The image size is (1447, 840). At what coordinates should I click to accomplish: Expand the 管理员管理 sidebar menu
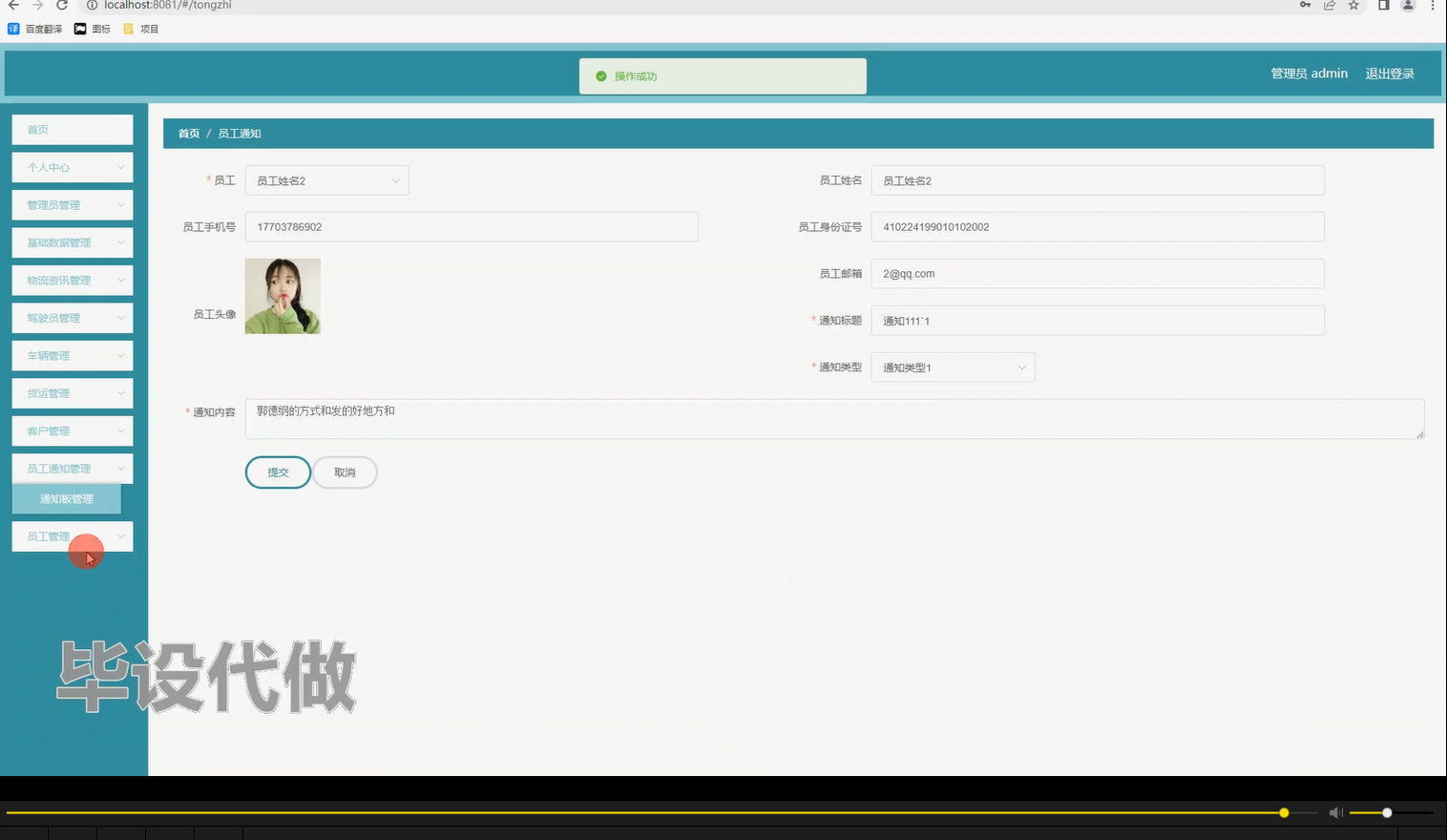(x=73, y=205)
